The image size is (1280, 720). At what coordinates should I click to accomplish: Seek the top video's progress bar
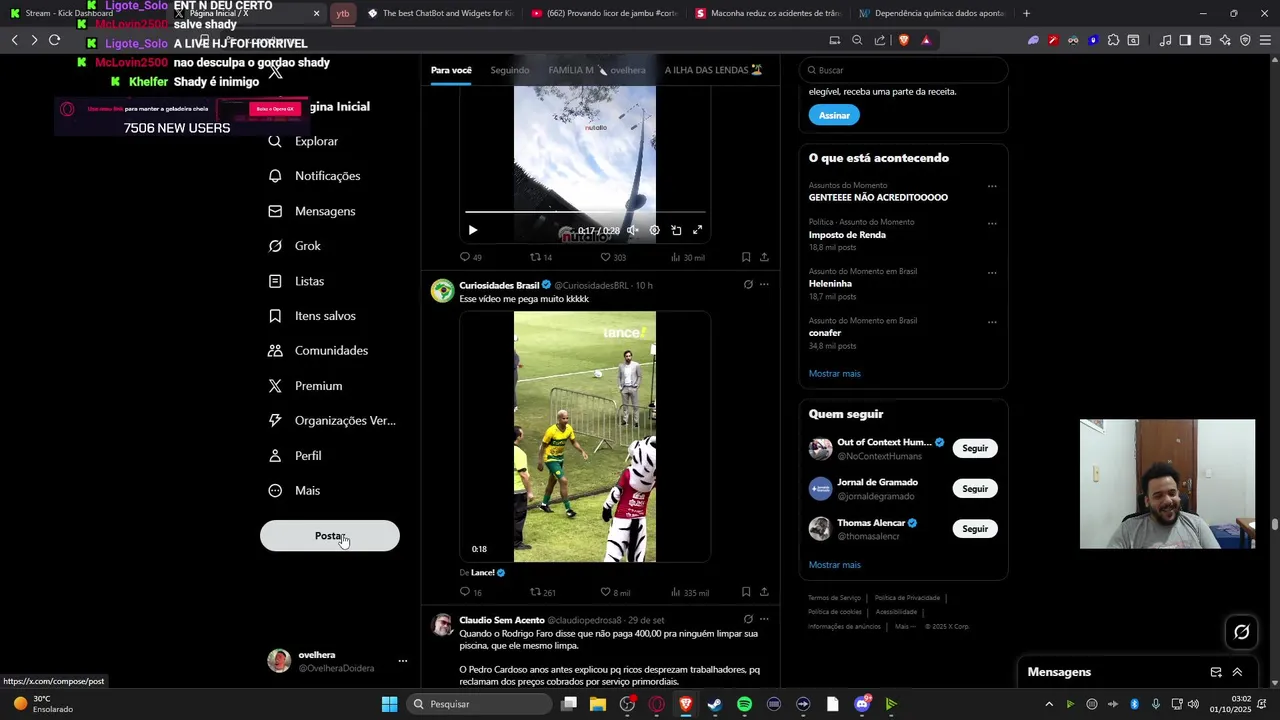pos(585,212)
